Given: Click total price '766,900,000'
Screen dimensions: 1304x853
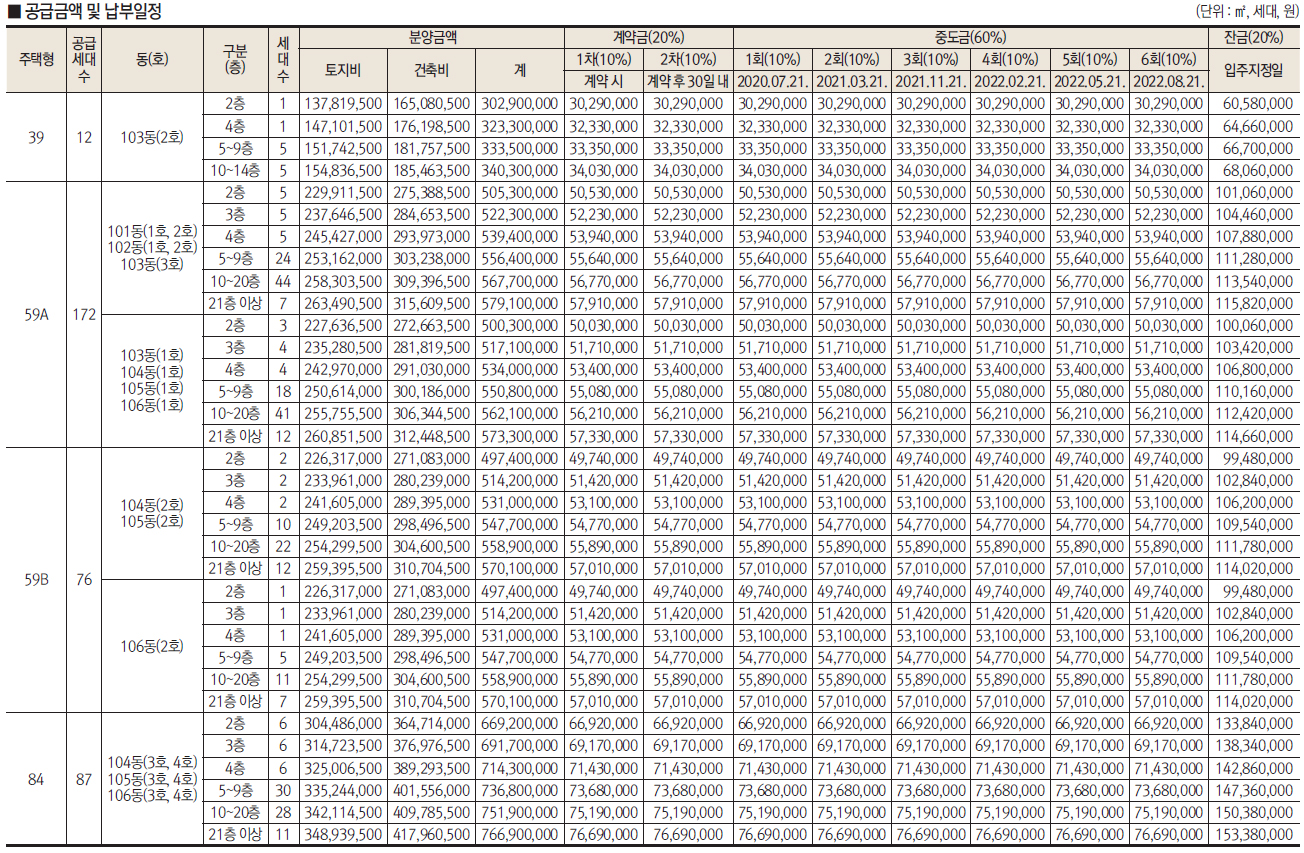Looking at the screenshot, I should pos(520,834).
